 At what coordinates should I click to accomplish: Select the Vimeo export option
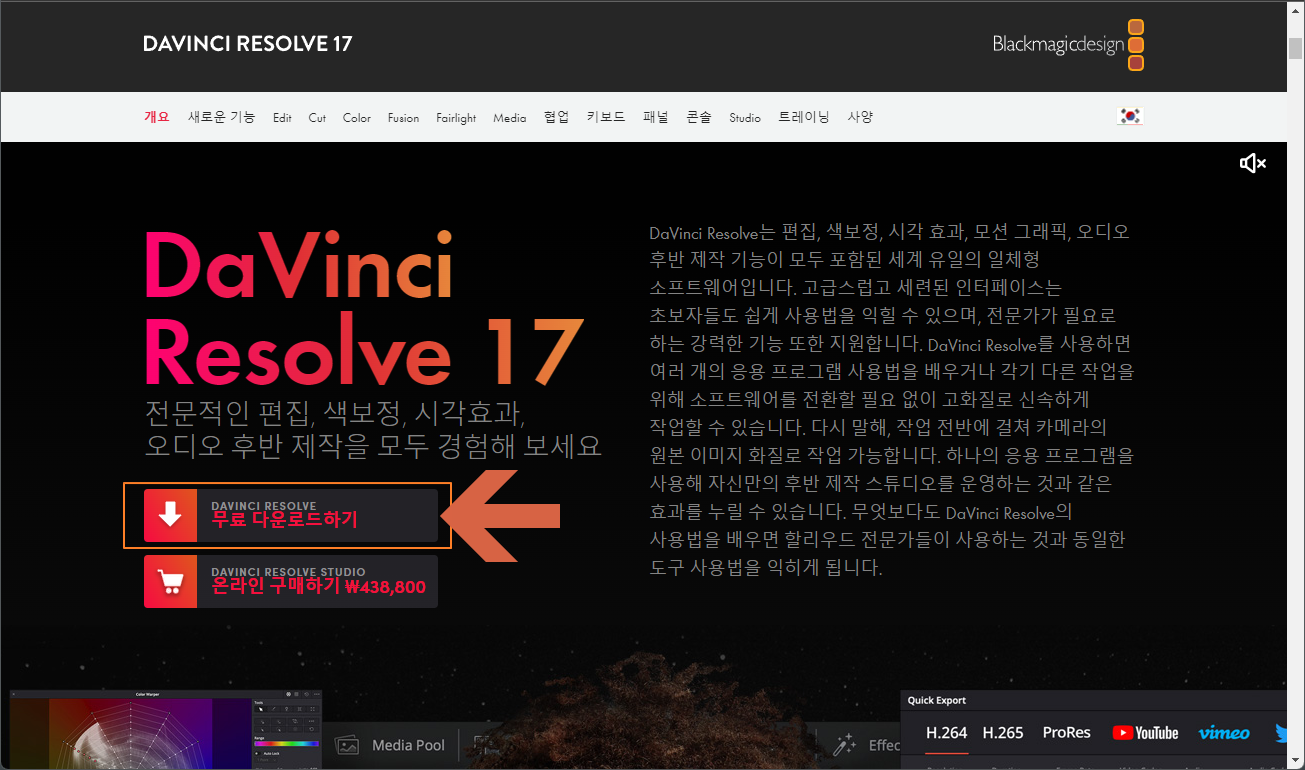[x=1224, y=733]
